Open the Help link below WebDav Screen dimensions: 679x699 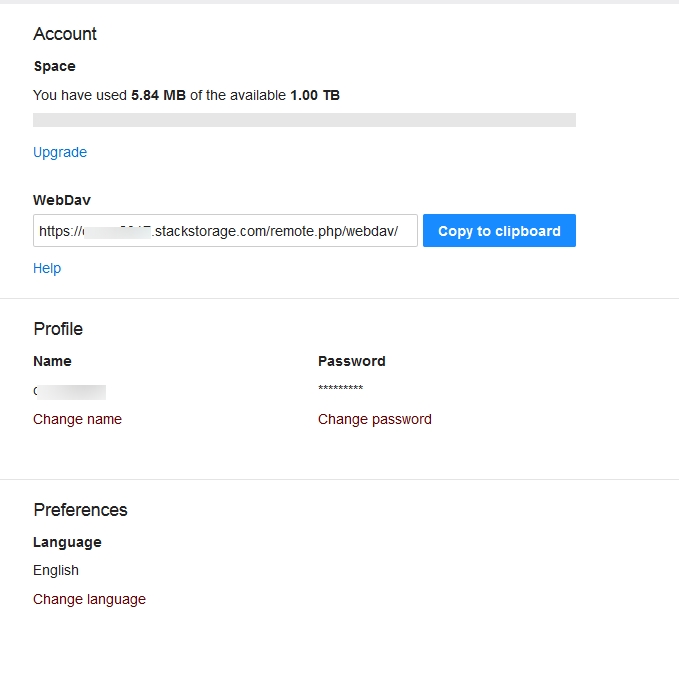47,268
